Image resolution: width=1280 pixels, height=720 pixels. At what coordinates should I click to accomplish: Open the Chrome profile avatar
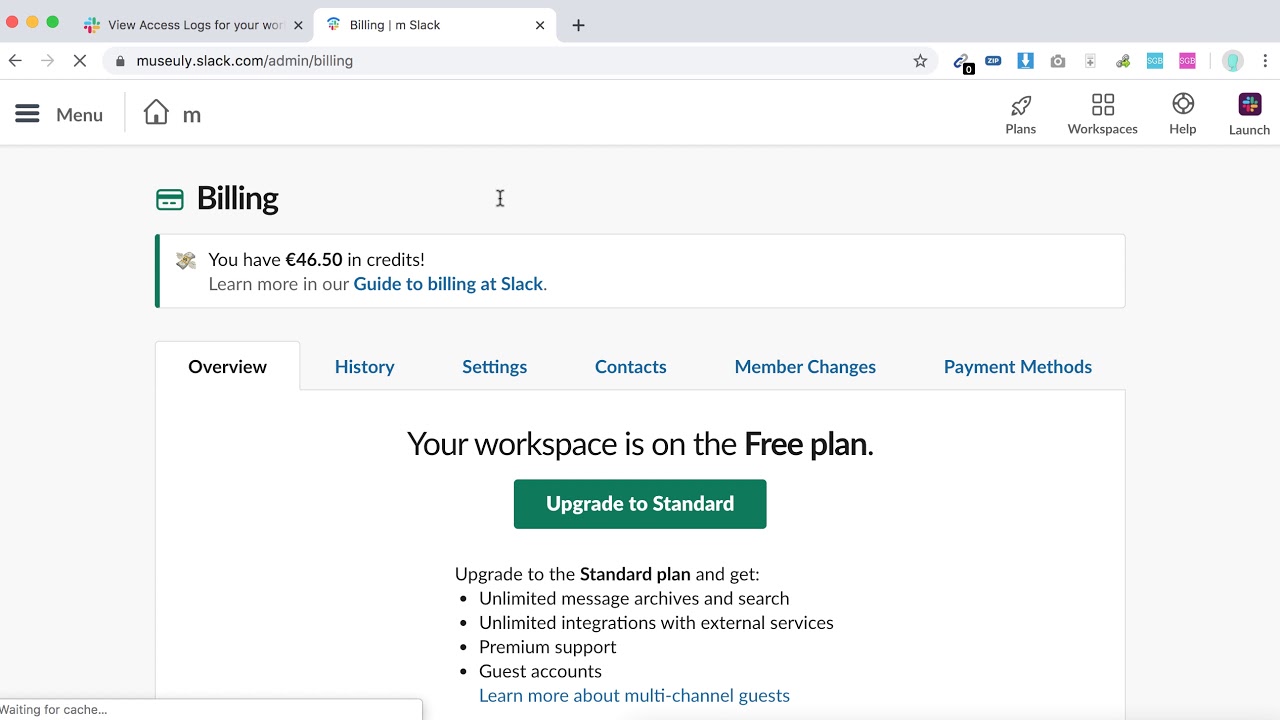tap(1233, 61)
